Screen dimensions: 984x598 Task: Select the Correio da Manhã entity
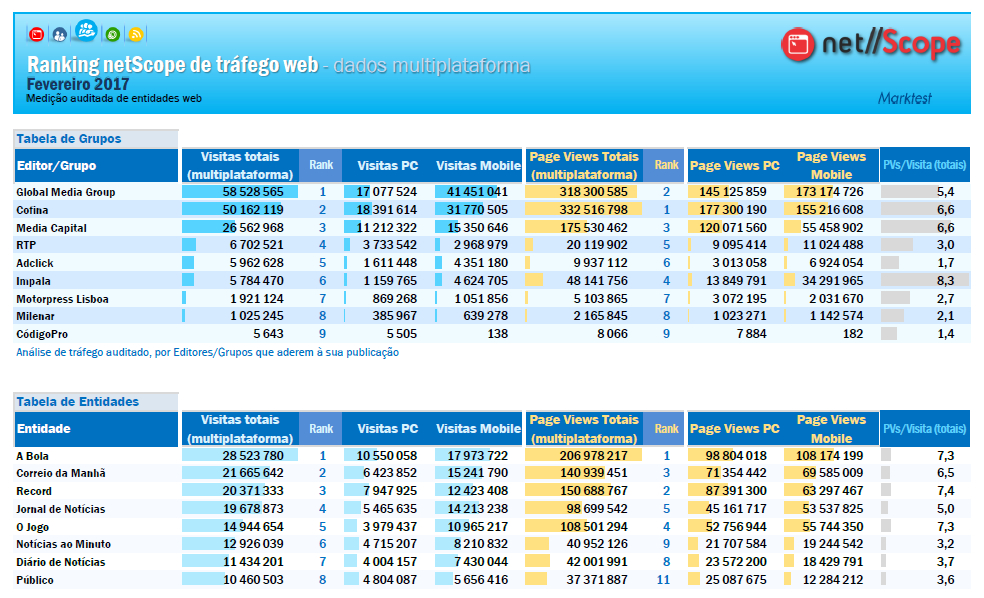point(61,473)
